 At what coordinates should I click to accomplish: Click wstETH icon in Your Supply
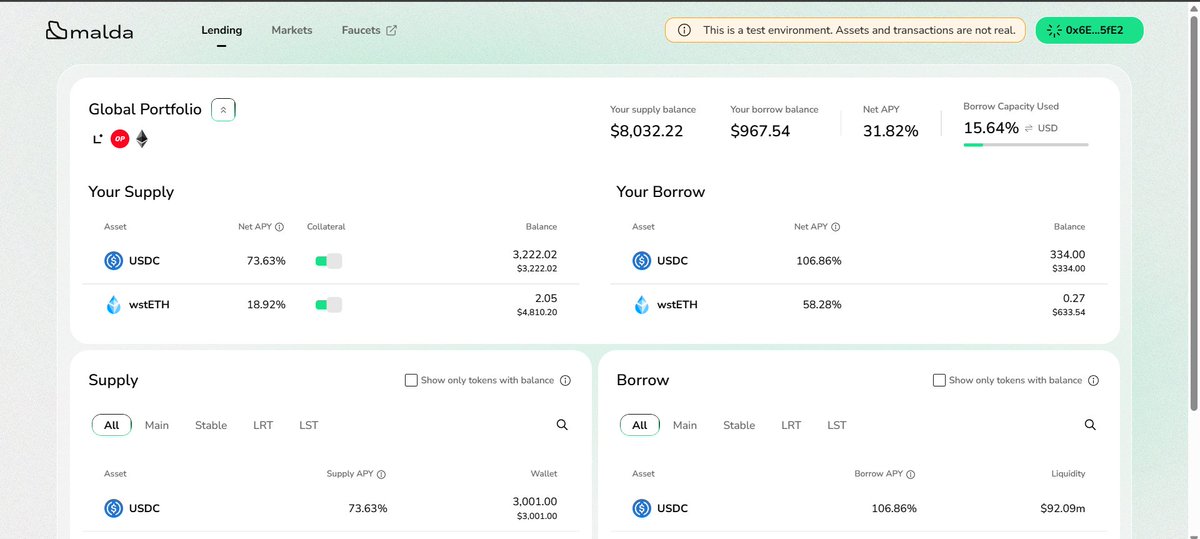(114, 305)
